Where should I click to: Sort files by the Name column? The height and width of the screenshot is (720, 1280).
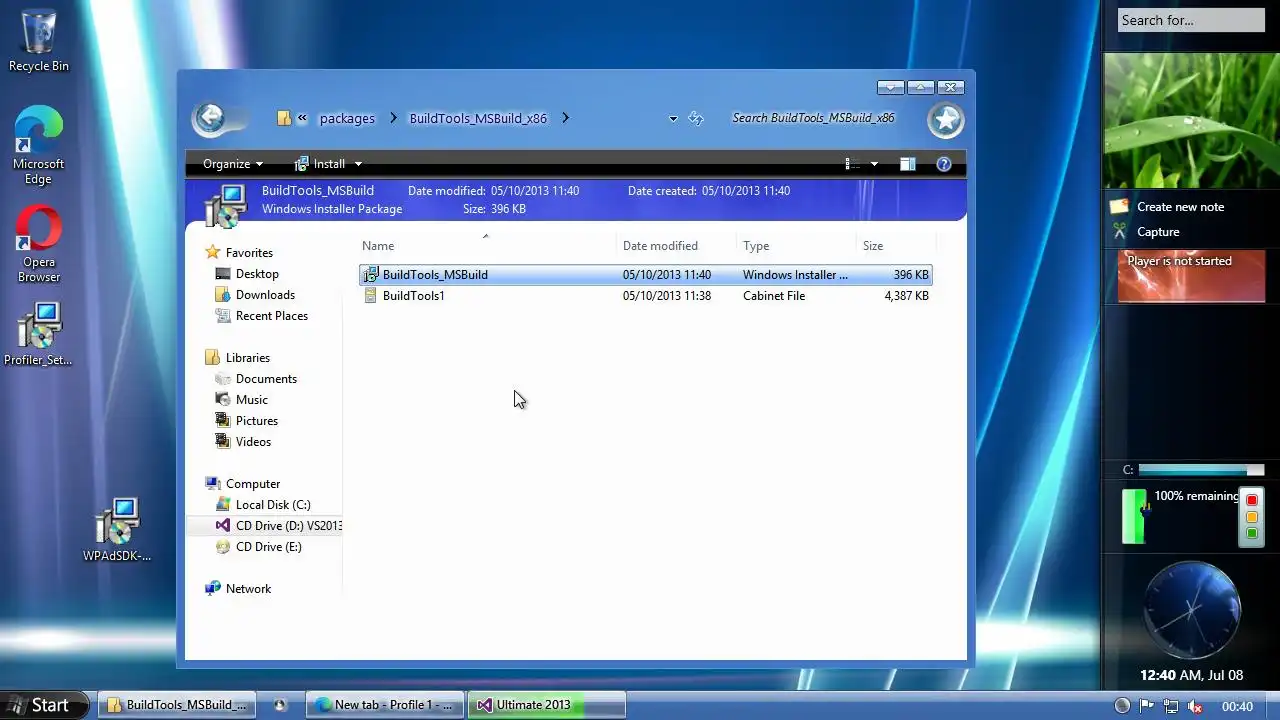coord(488,246)
